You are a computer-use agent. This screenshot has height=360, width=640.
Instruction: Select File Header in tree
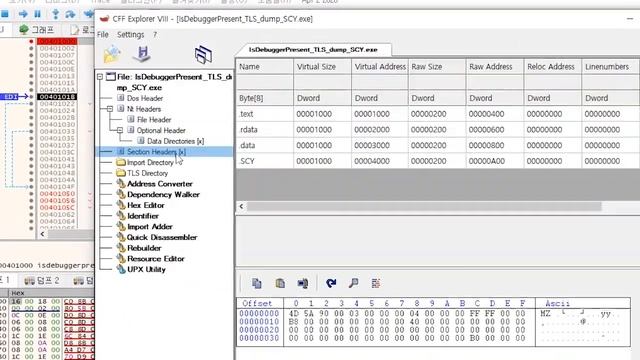154,120
